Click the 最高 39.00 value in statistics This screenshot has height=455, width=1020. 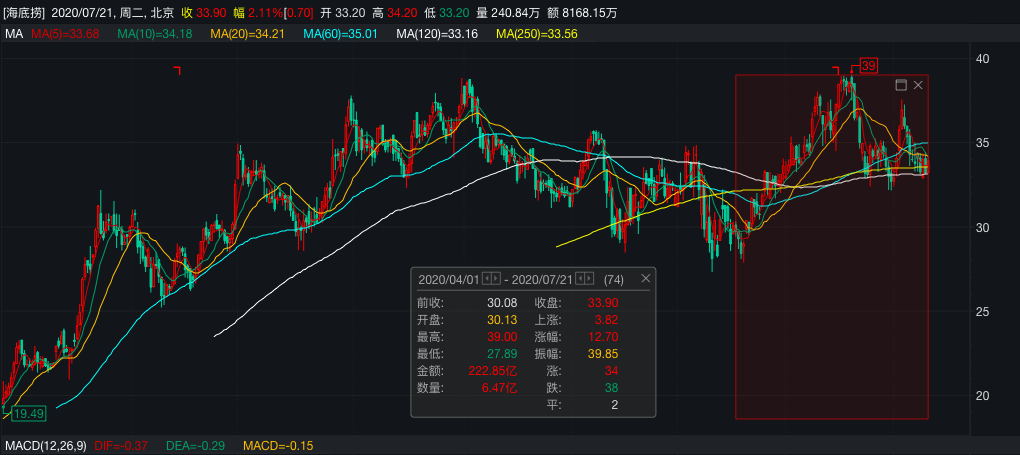click(500, 337)
